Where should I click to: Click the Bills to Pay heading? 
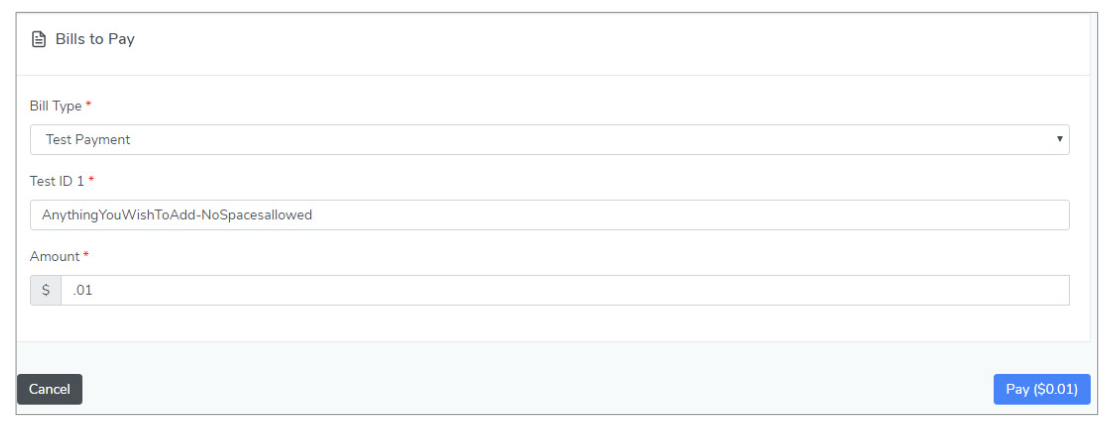pyautogui.click(x=95, y=40)
